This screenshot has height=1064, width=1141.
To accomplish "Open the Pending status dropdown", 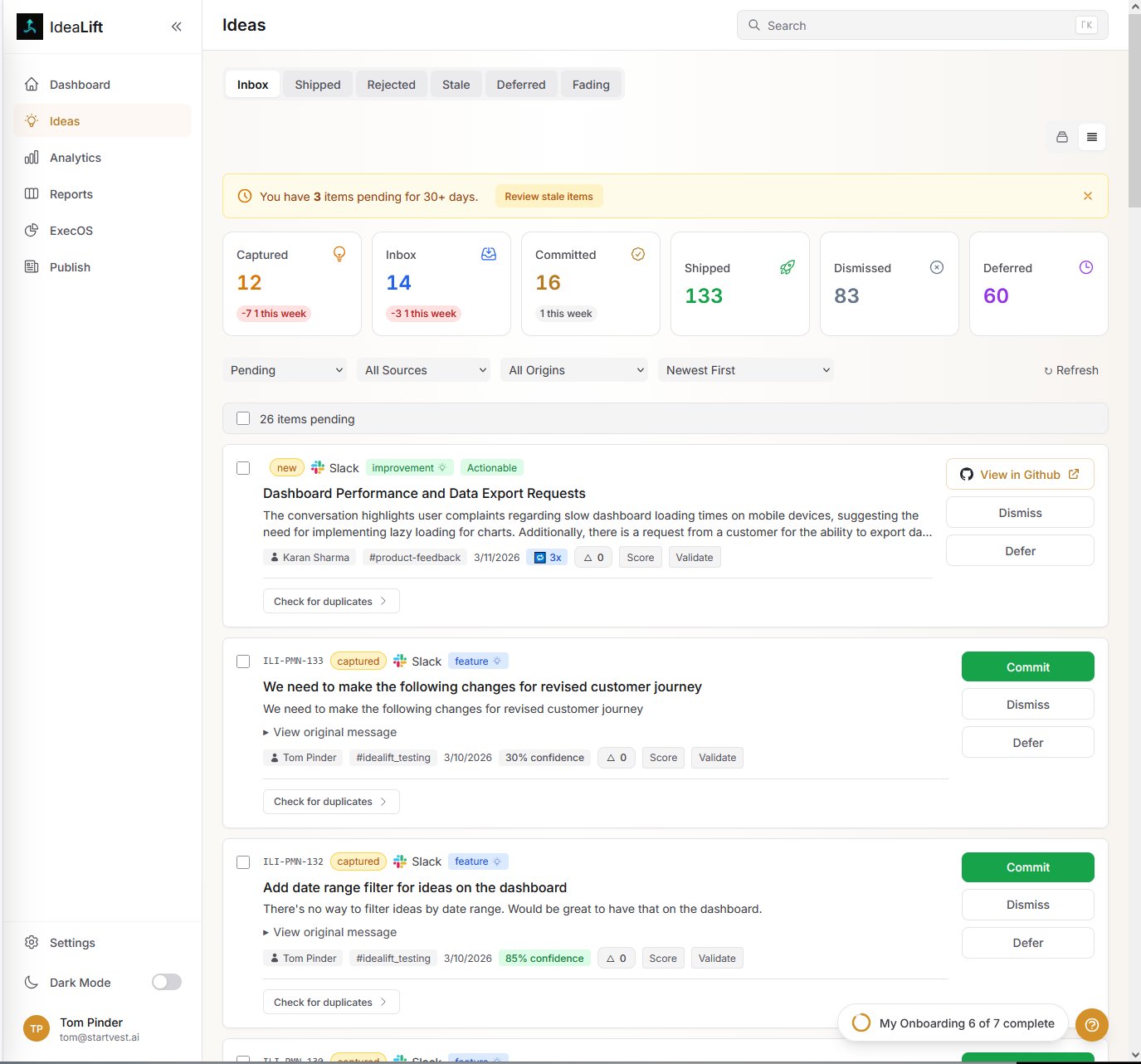I will [x=287, y=370].
